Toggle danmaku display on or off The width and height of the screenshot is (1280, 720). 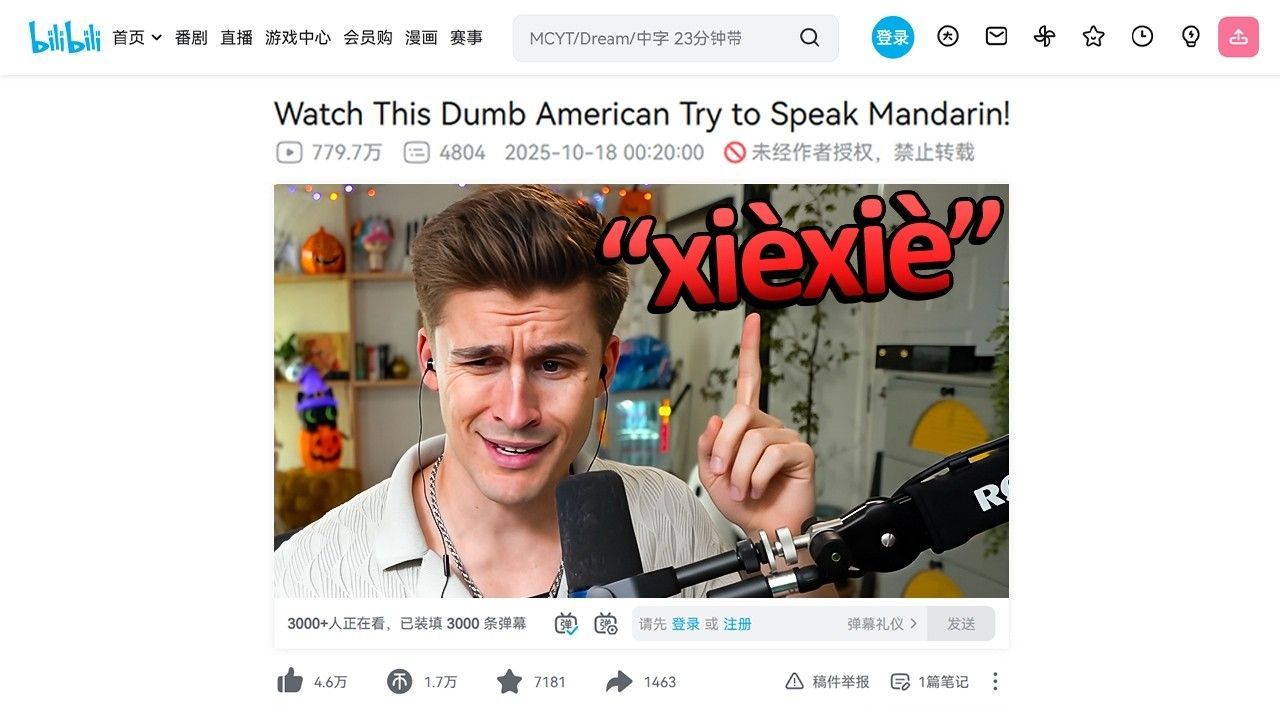(x=566, y=623)
